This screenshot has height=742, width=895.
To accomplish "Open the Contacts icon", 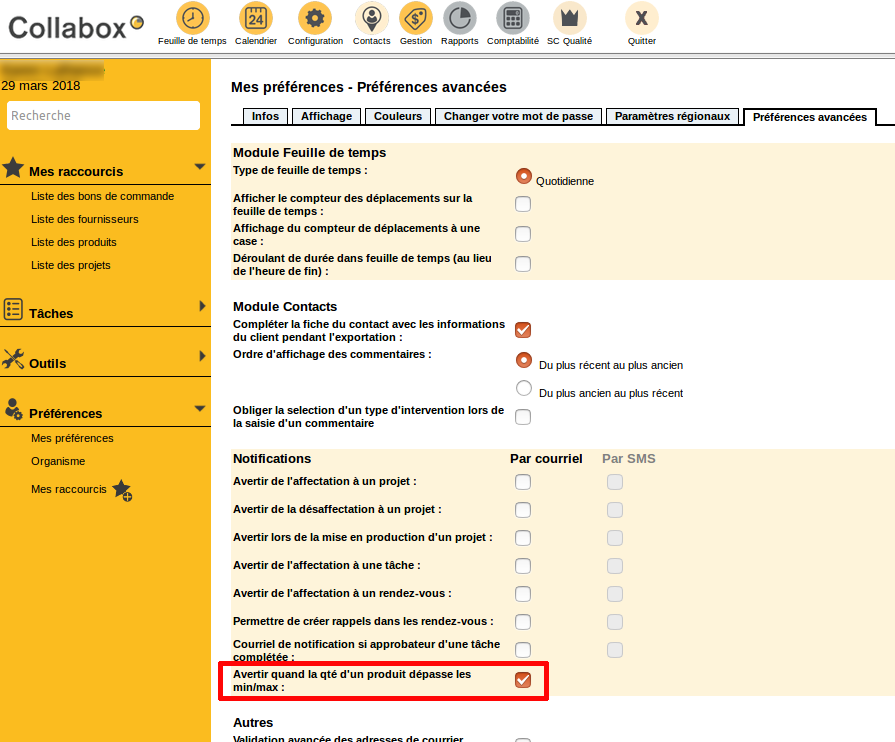I will 372,18.
